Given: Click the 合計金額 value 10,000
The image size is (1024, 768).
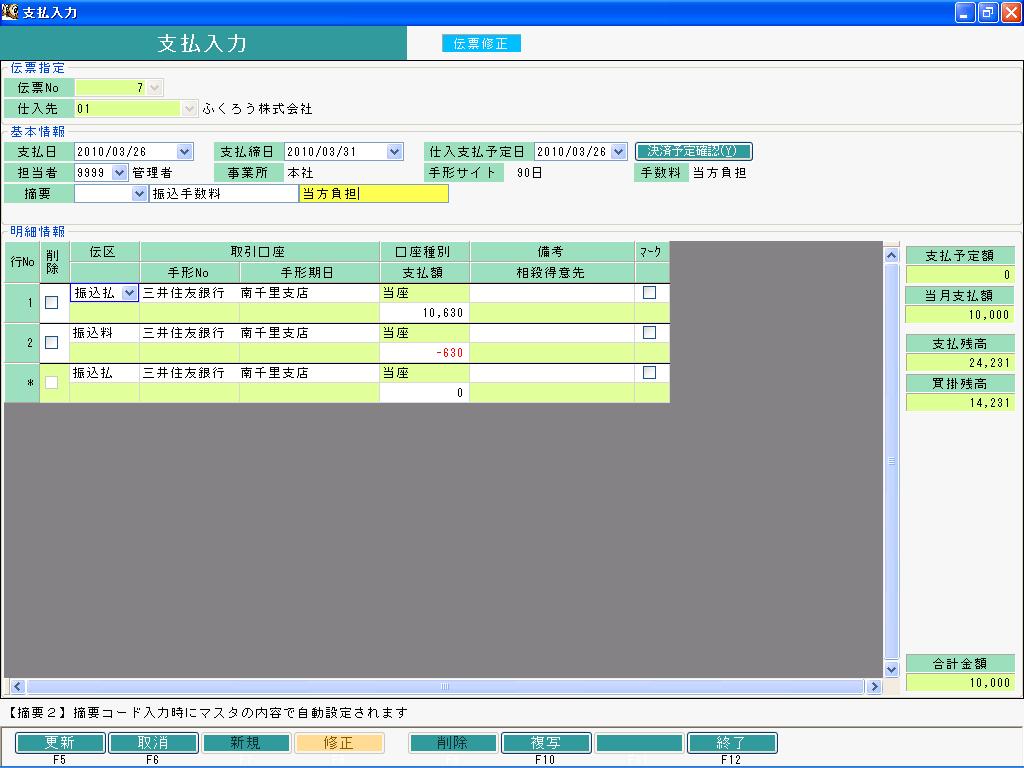Looking at the screenshot, I should [960, 682].
